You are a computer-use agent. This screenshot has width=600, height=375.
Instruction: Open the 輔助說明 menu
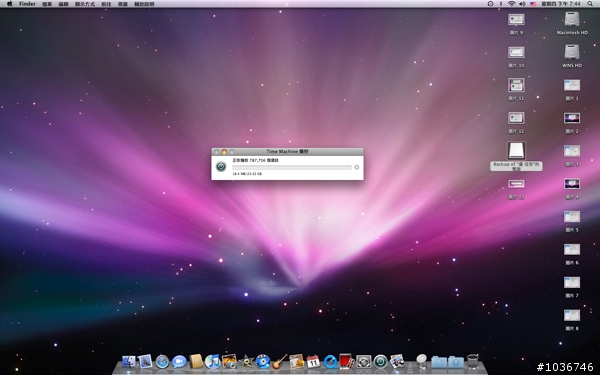click(x=144, y=4)
